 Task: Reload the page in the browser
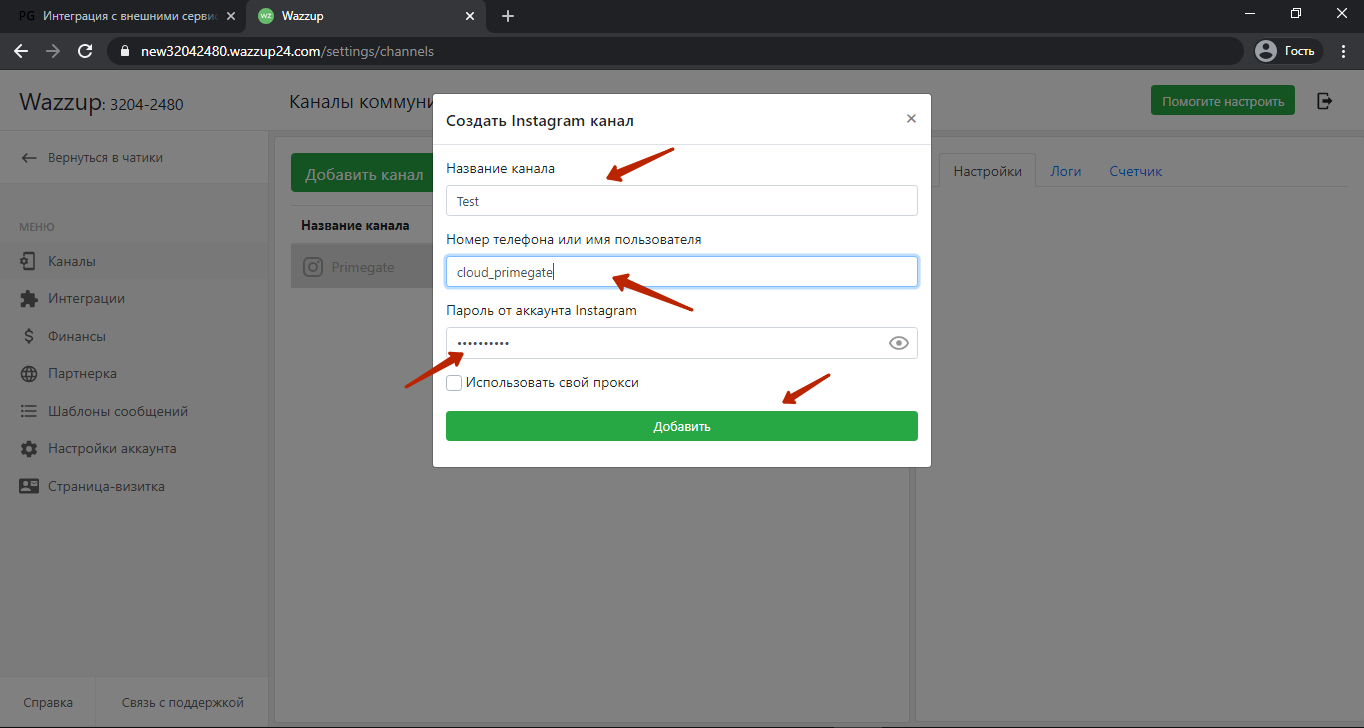point(85,50)
